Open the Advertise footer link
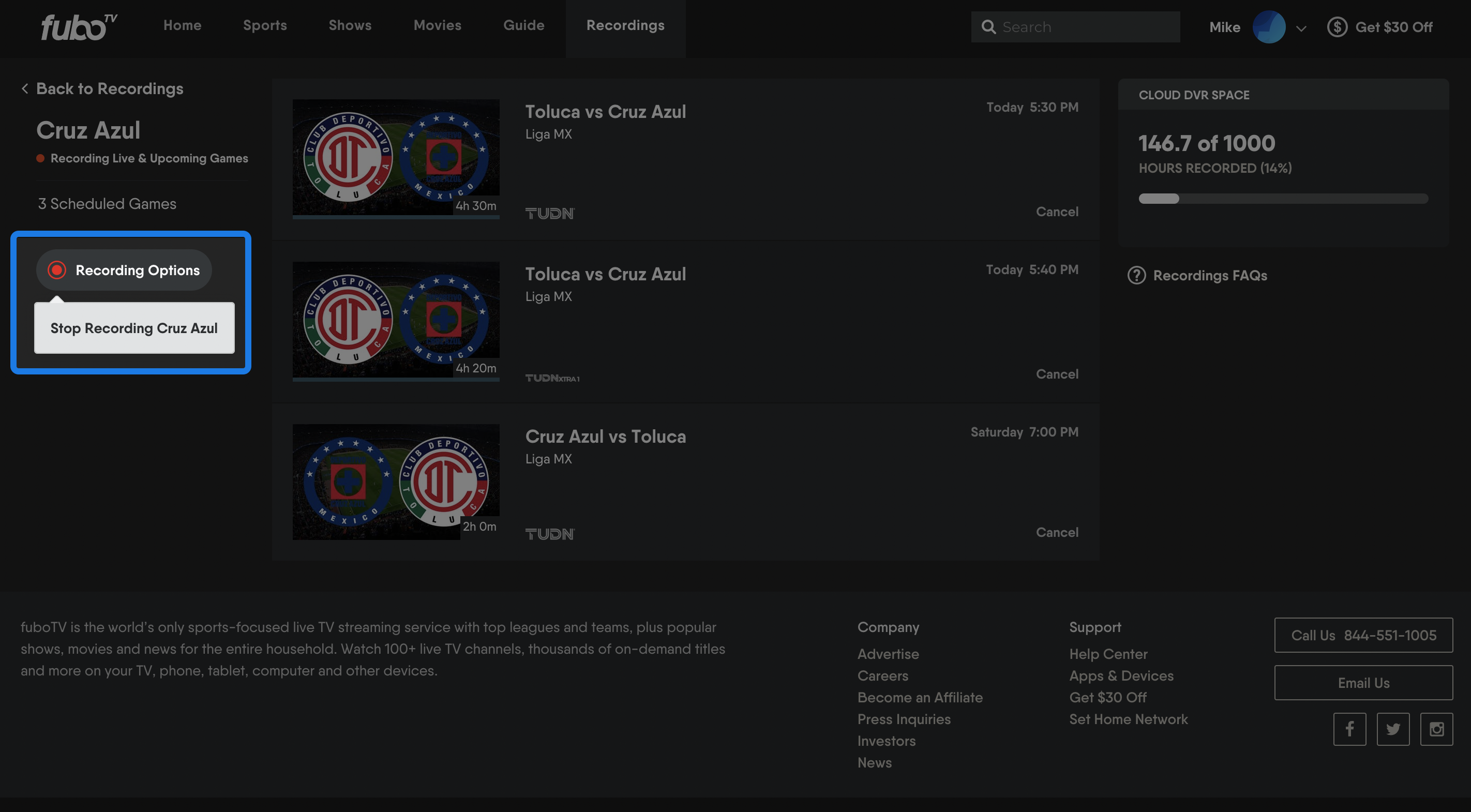The height and width of the screenshot is (812, 1471). point(888,654)
